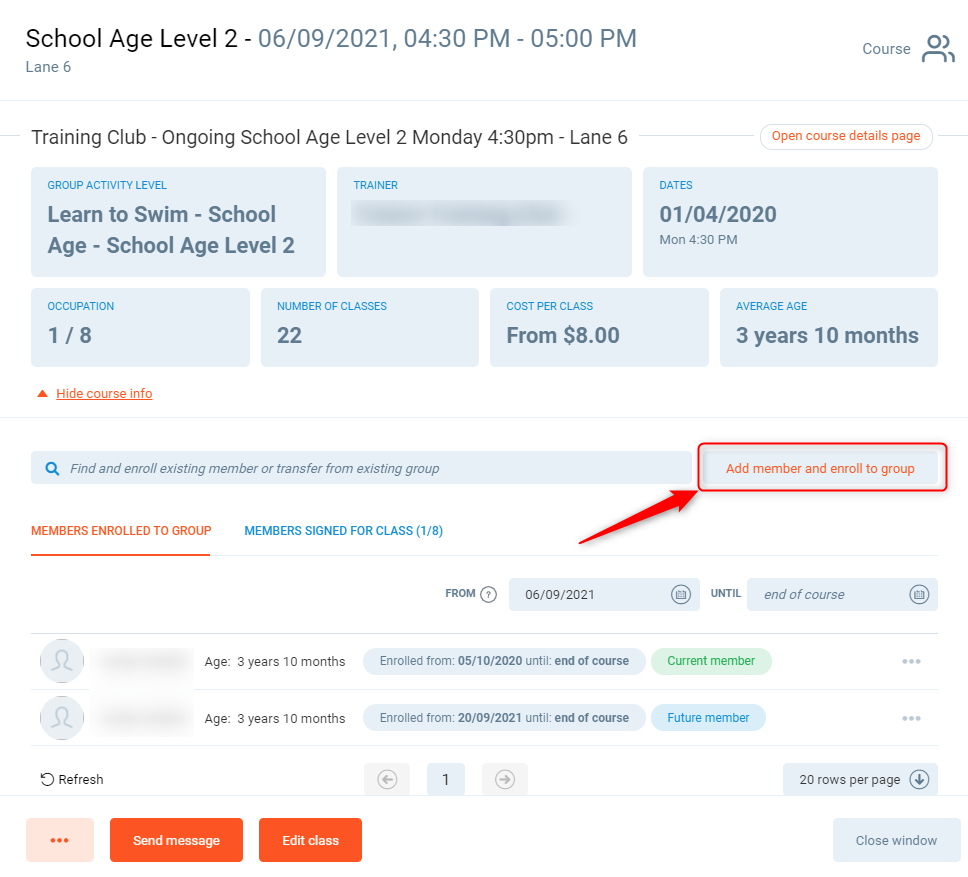This screenshot has height=877, width=968.
Task: Click the FROM help question mark icon
Action: 488,594
